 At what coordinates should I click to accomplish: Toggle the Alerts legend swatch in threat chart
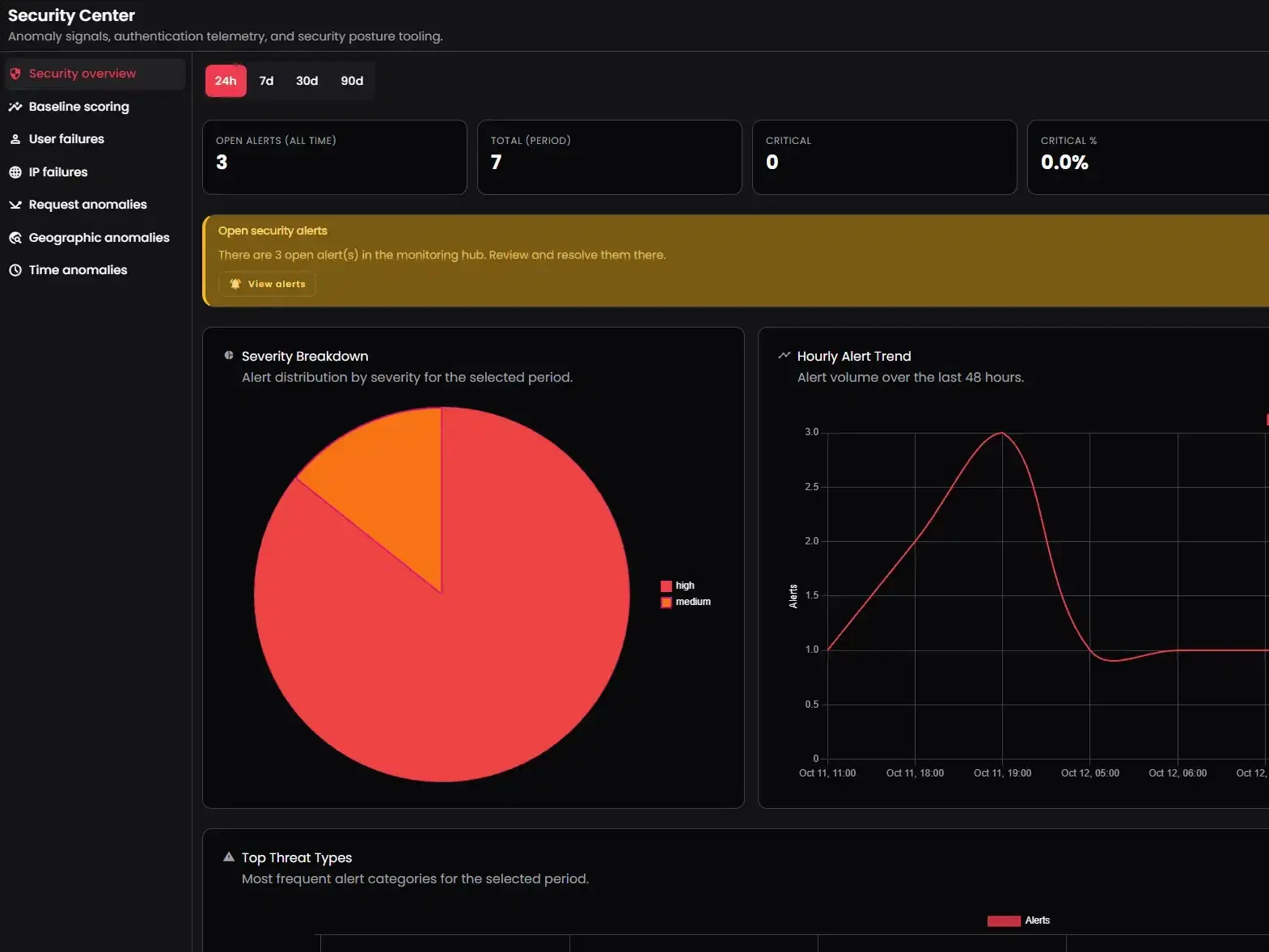1004,920
